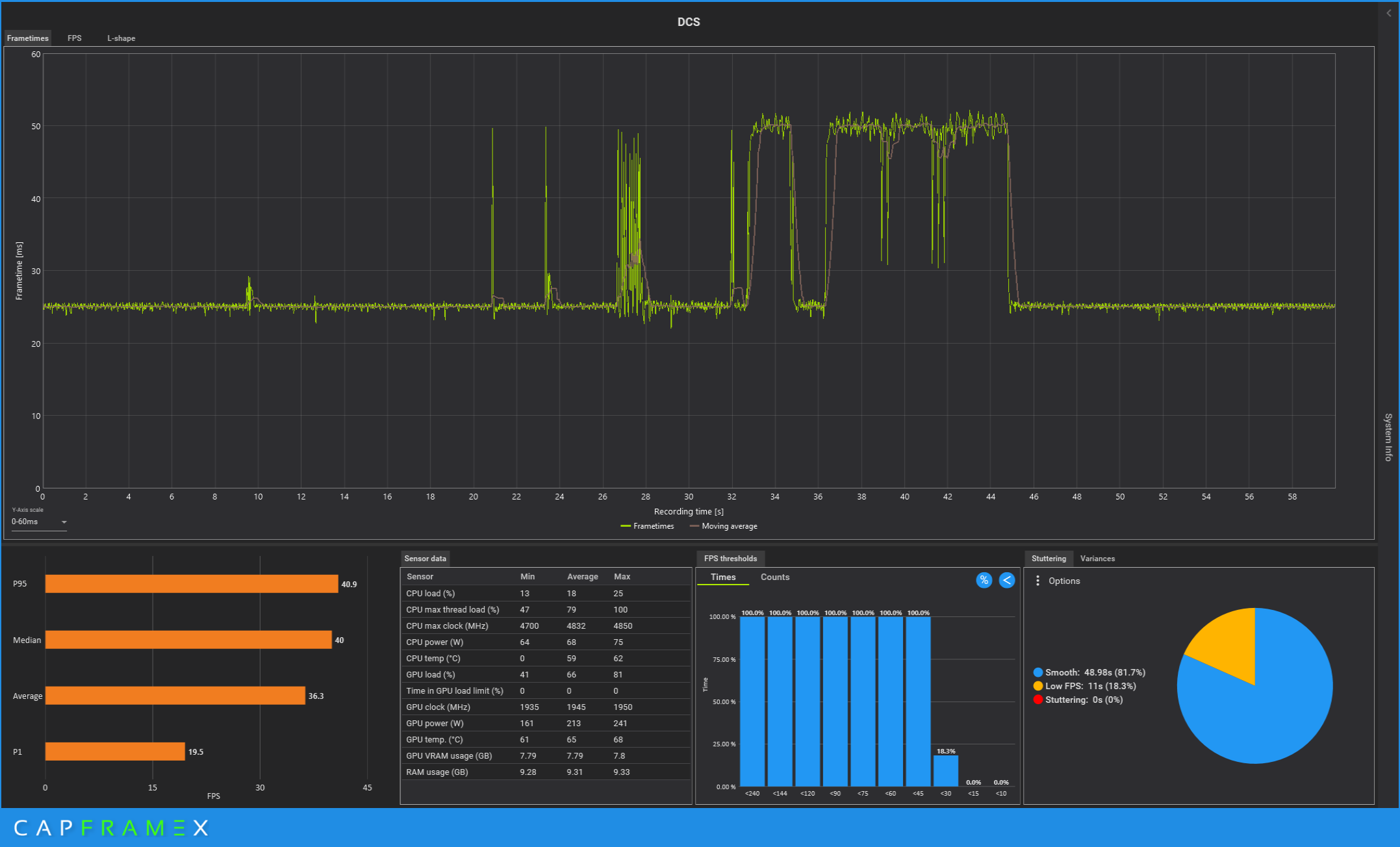The image size is (1400, 847).
Task: Switch to the Counts sub-tab
Action: [775, 577]
